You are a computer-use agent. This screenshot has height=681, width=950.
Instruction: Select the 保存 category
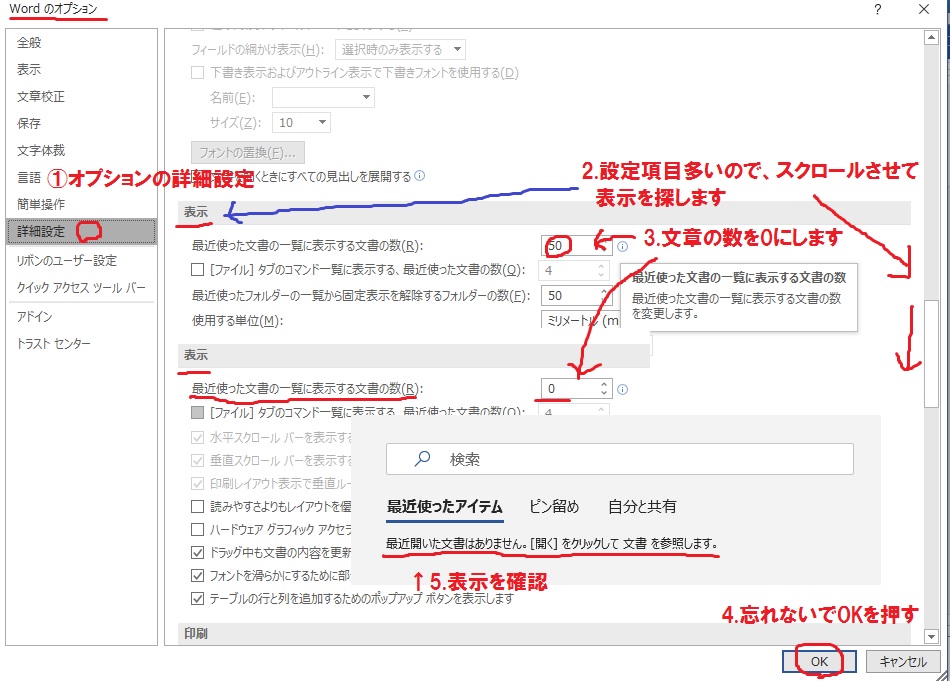[x=29, y=124]
